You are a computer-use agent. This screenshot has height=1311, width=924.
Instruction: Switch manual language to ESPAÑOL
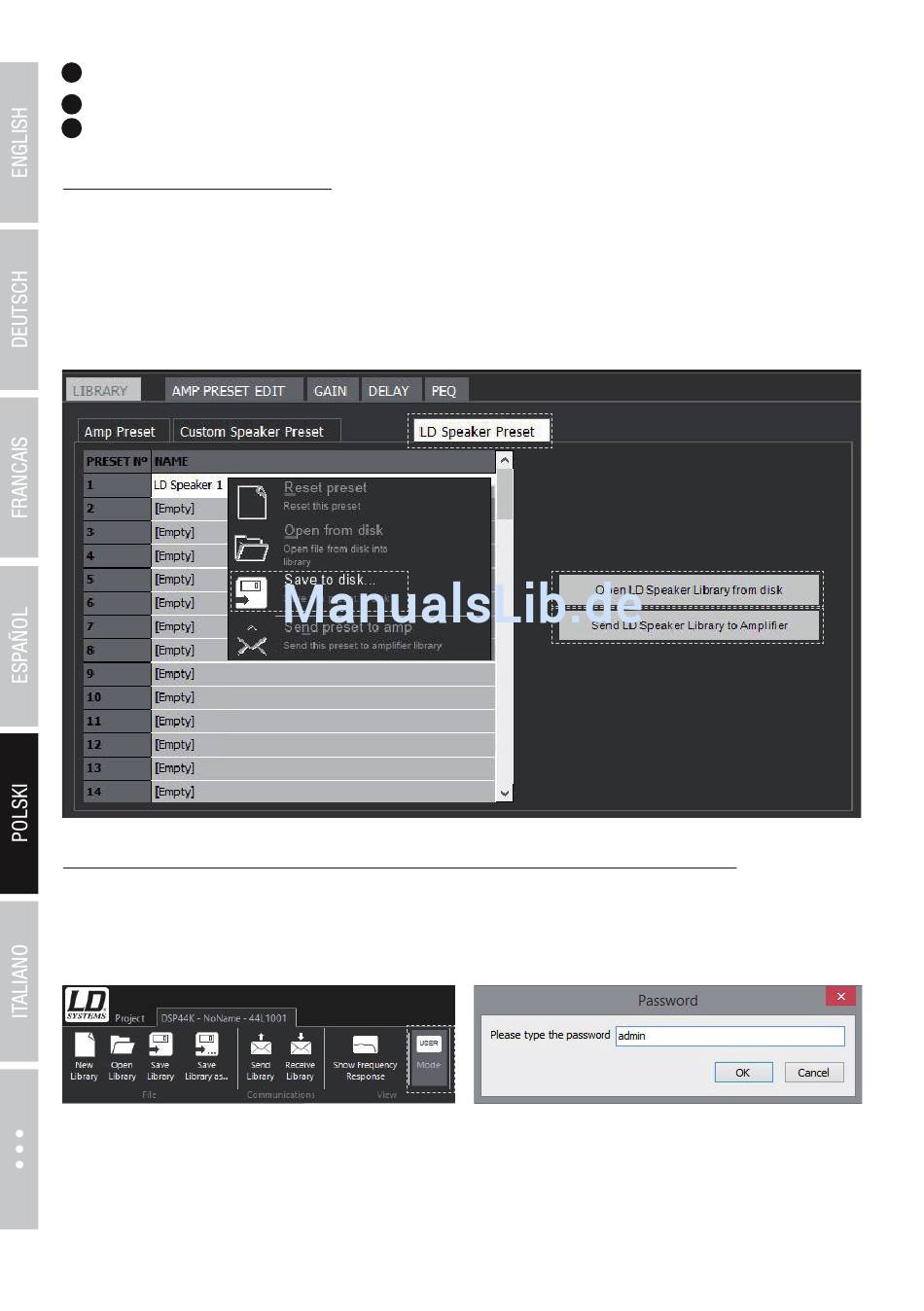tap(19, 646)
